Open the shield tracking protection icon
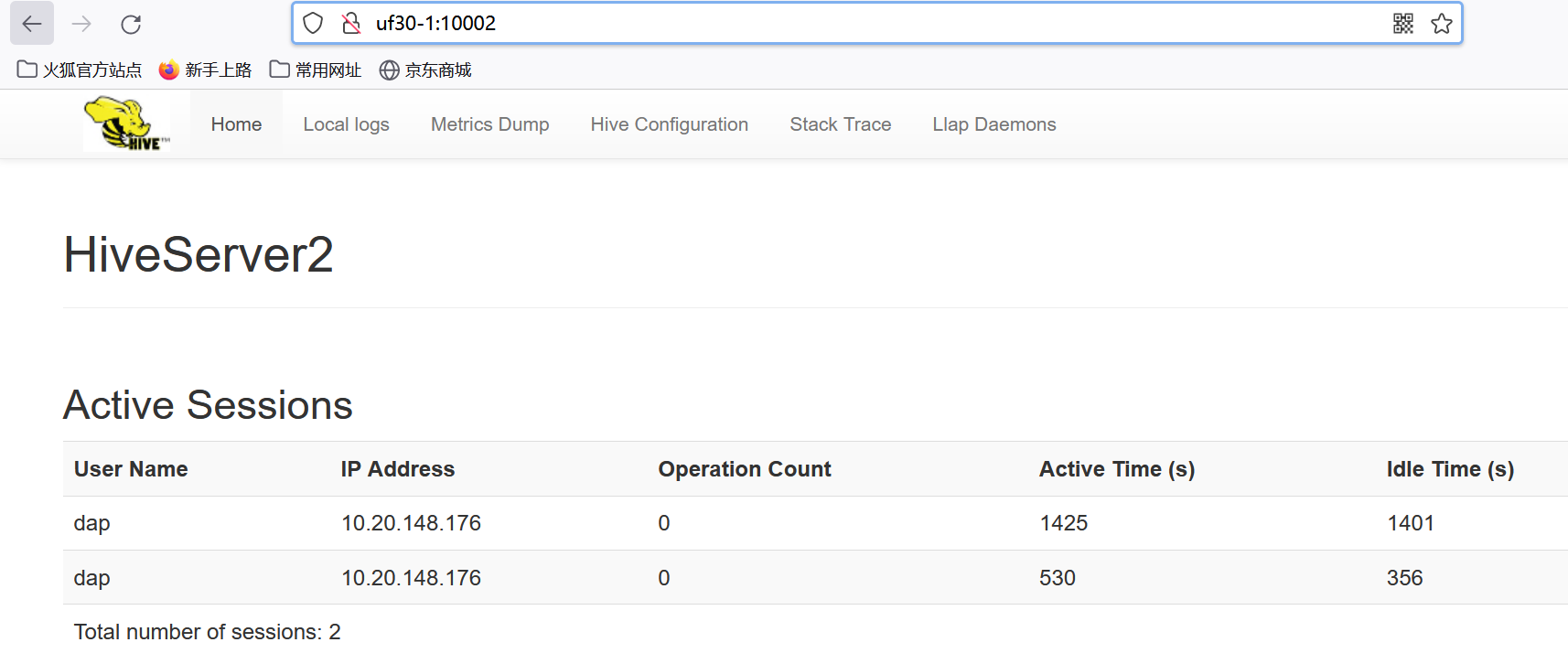 tap(313, 23)
